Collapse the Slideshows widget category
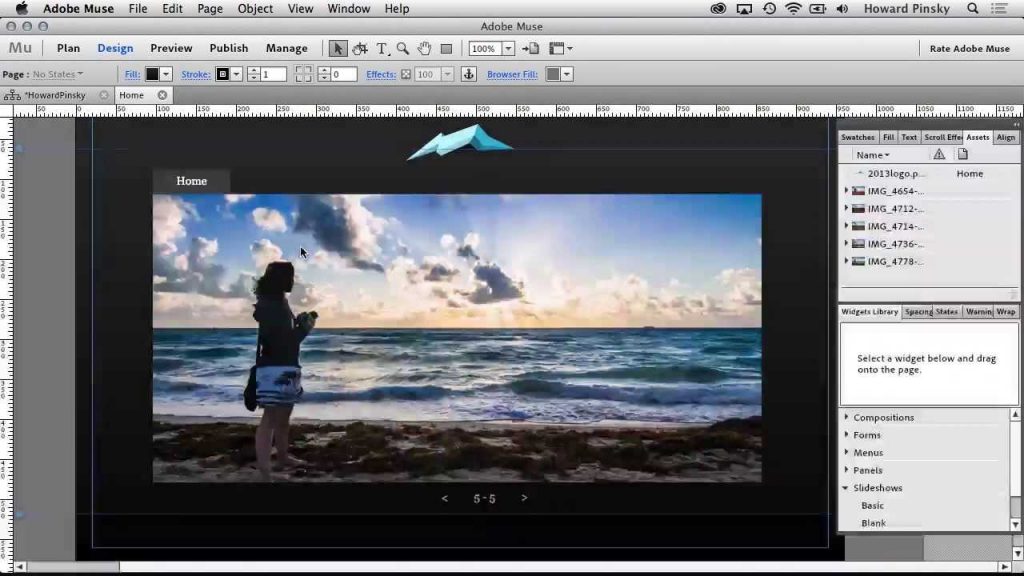 (x=847, y=488)
